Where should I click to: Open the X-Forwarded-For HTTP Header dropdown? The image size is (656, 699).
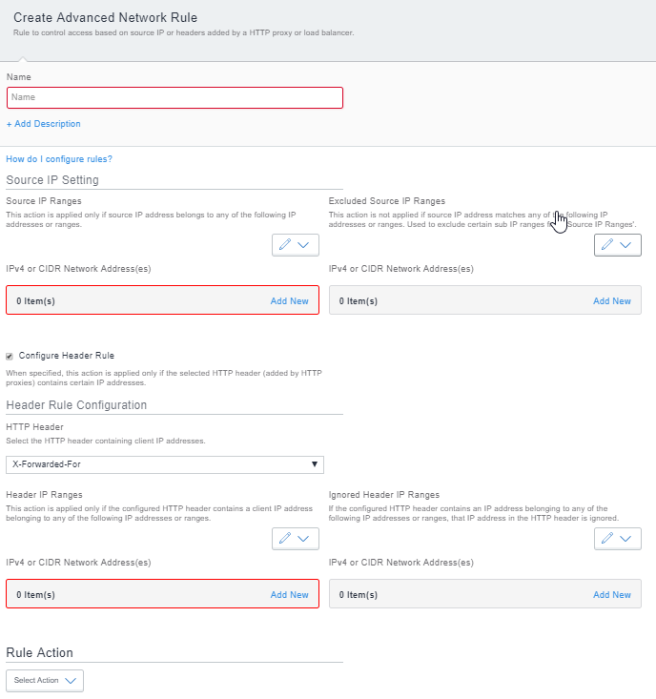165,464
